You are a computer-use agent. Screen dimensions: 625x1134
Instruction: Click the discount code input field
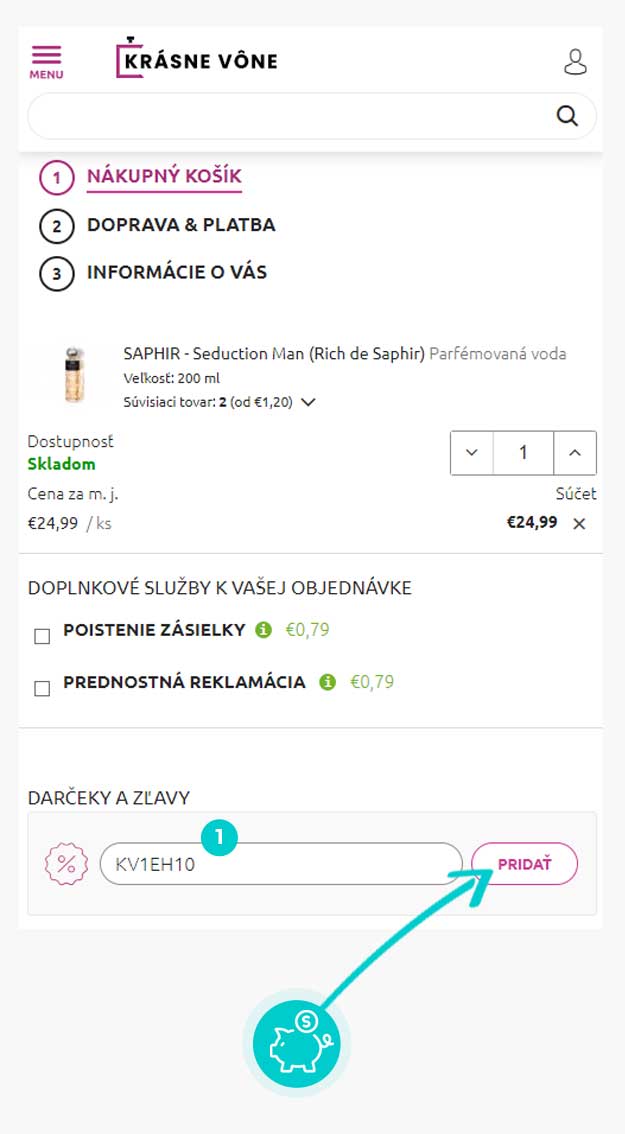(280, 864)
